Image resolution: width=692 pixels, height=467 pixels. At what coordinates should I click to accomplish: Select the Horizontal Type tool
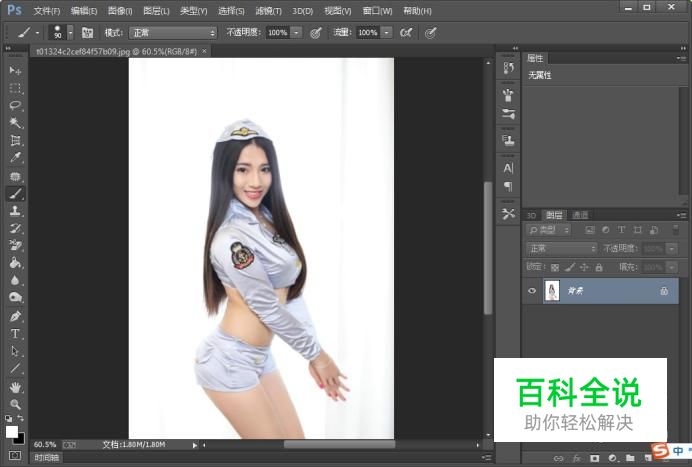(x=15, y=334)
